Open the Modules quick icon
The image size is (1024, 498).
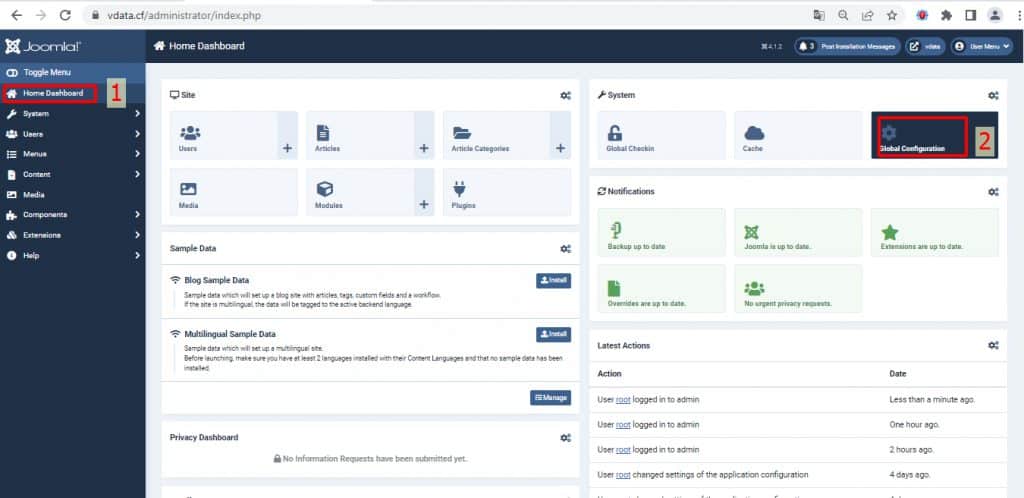point(360,193)
